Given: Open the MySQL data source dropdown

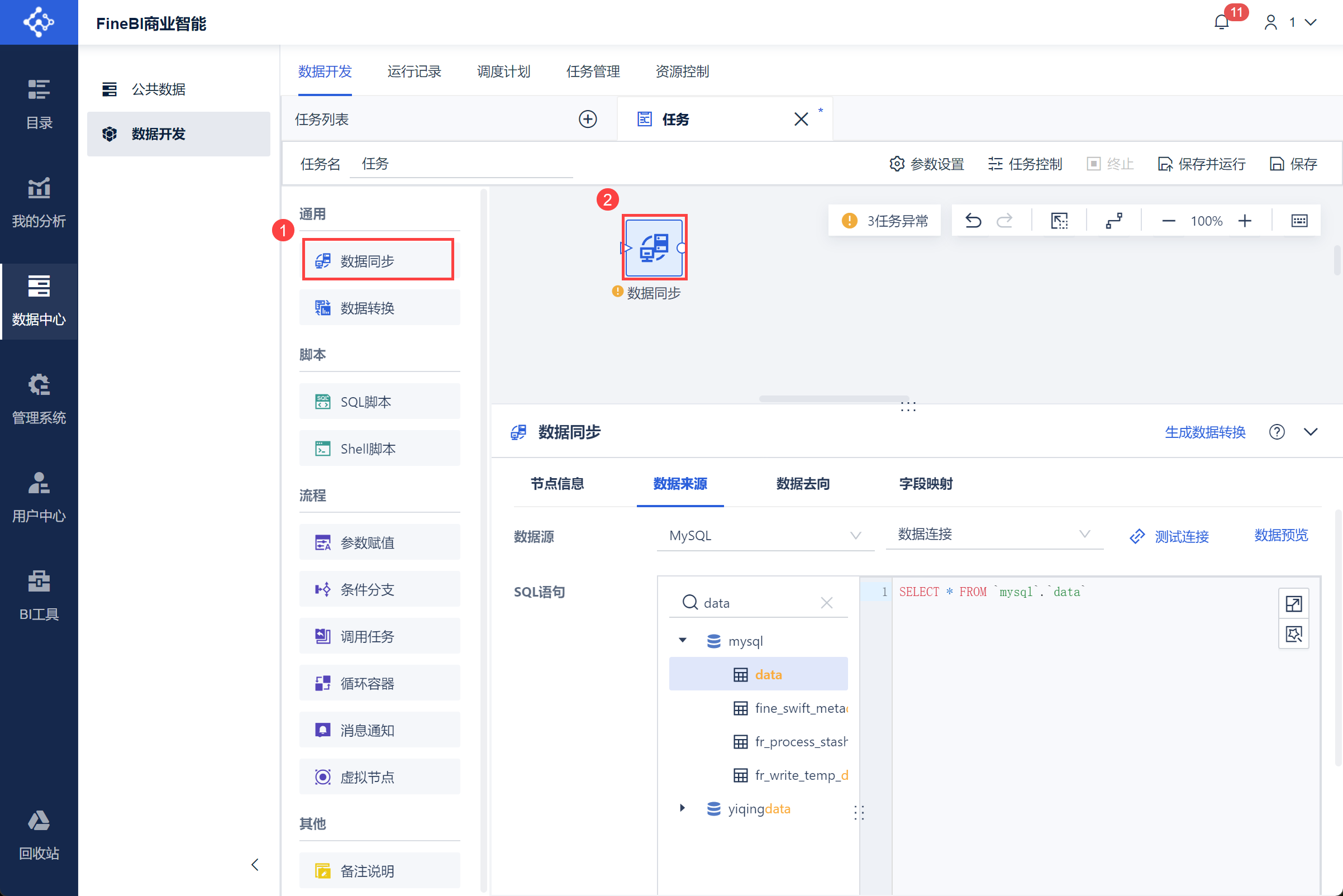Looking at the screenshot, I should [765, 536].
